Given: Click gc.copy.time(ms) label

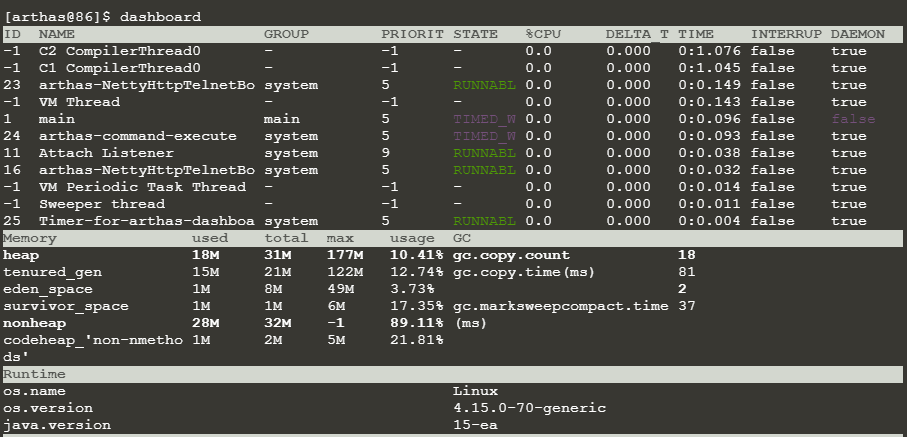Looking at the screenshot, I should pyautogui.click(x=525, y=272).
